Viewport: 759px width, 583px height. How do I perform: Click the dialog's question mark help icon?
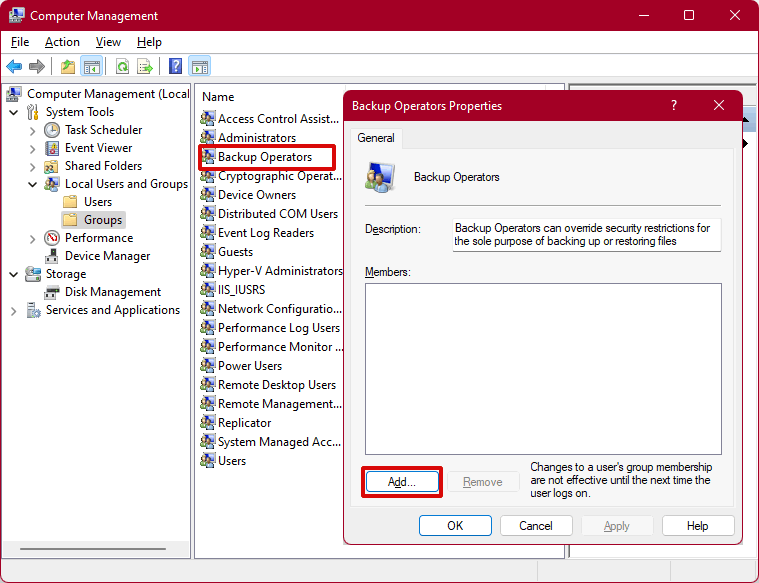click(674, 105)
